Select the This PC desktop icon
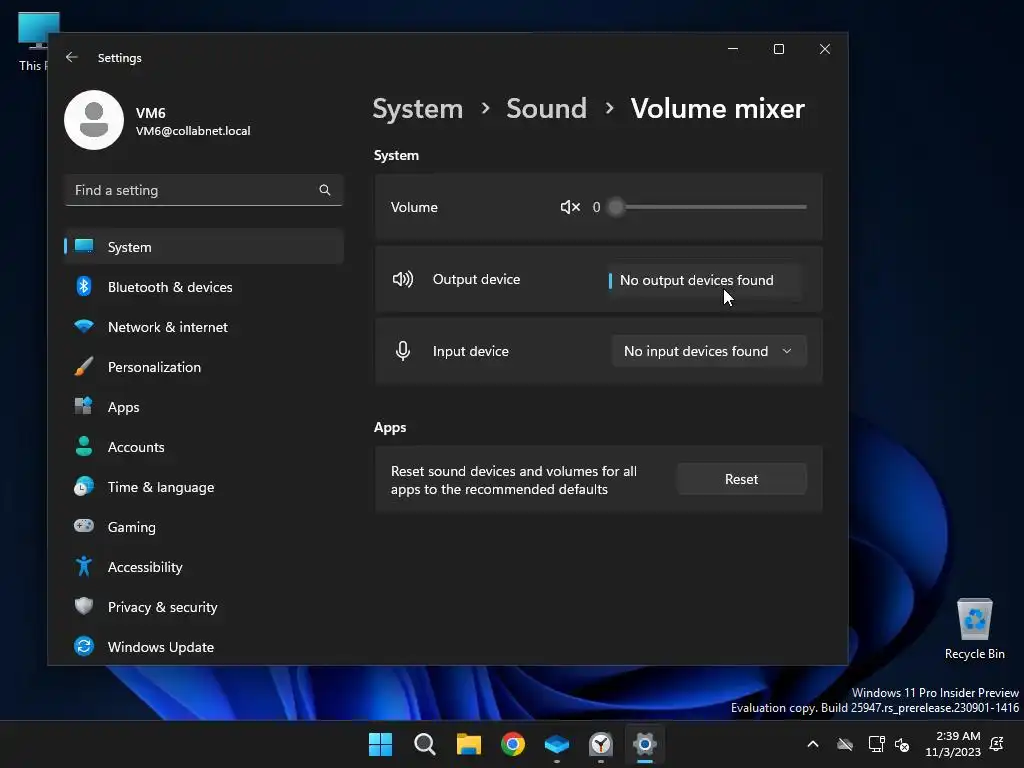1024x768 pixels. (33, 42)
